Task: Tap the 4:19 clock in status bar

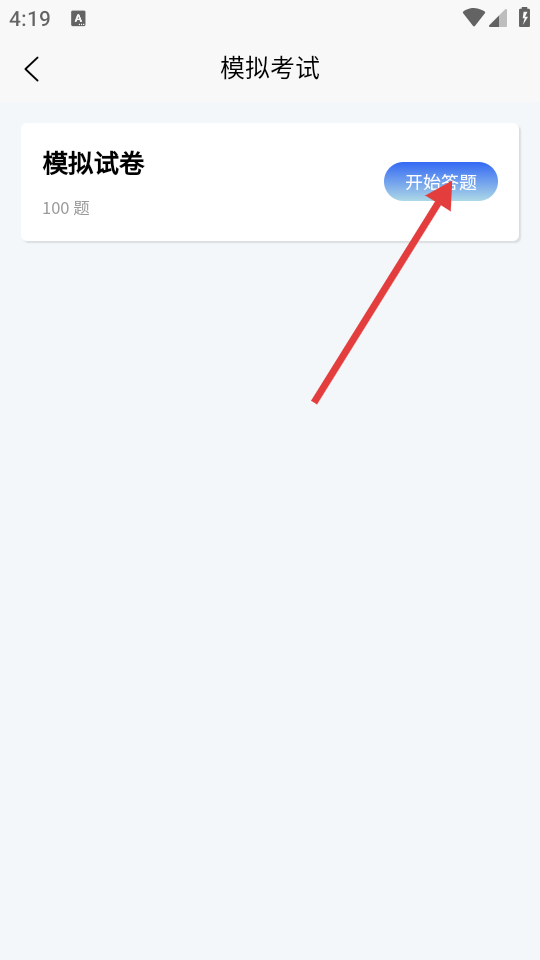Action: click(x=29, y=18)
